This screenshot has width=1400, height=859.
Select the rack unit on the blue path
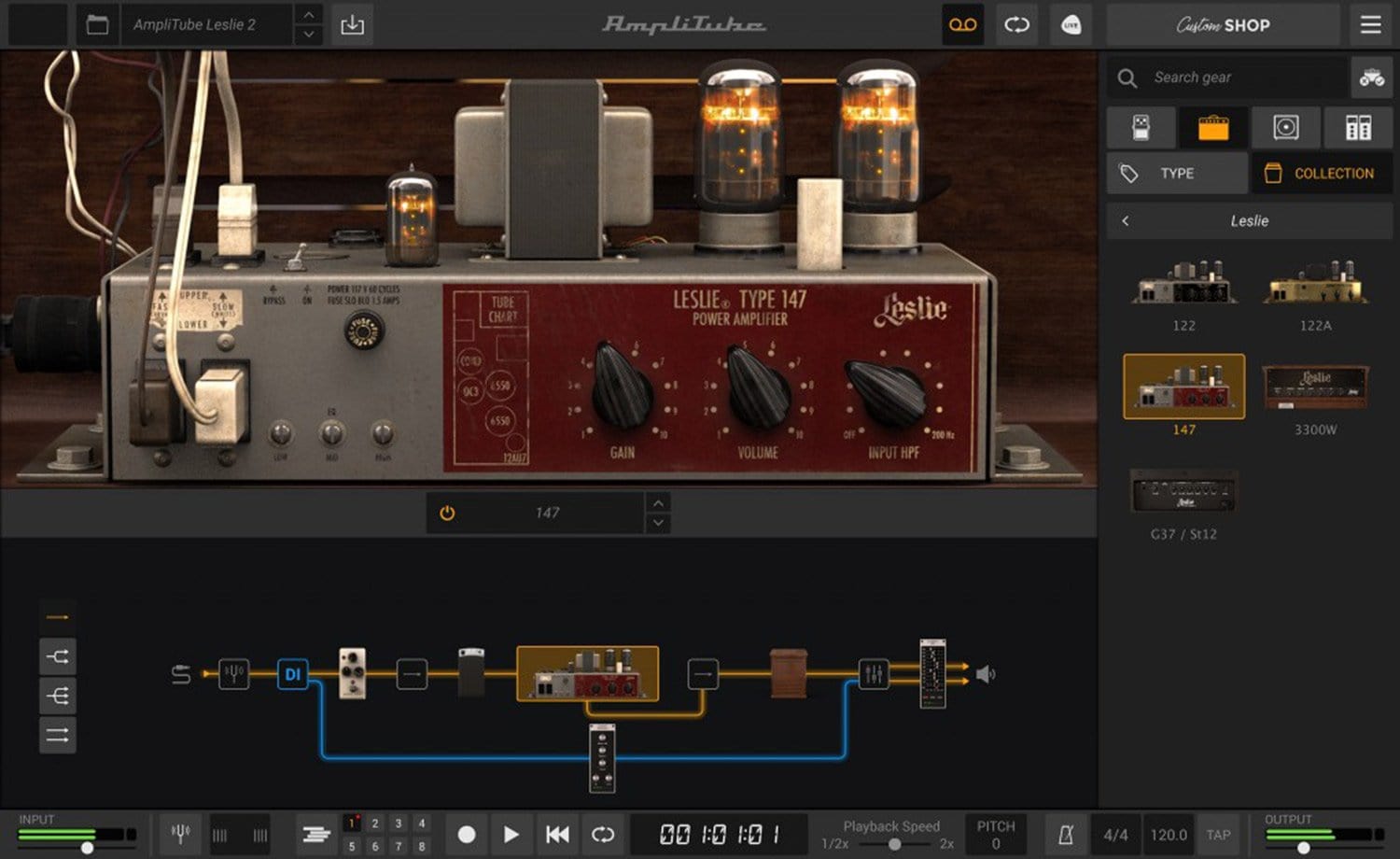(602, 758)
